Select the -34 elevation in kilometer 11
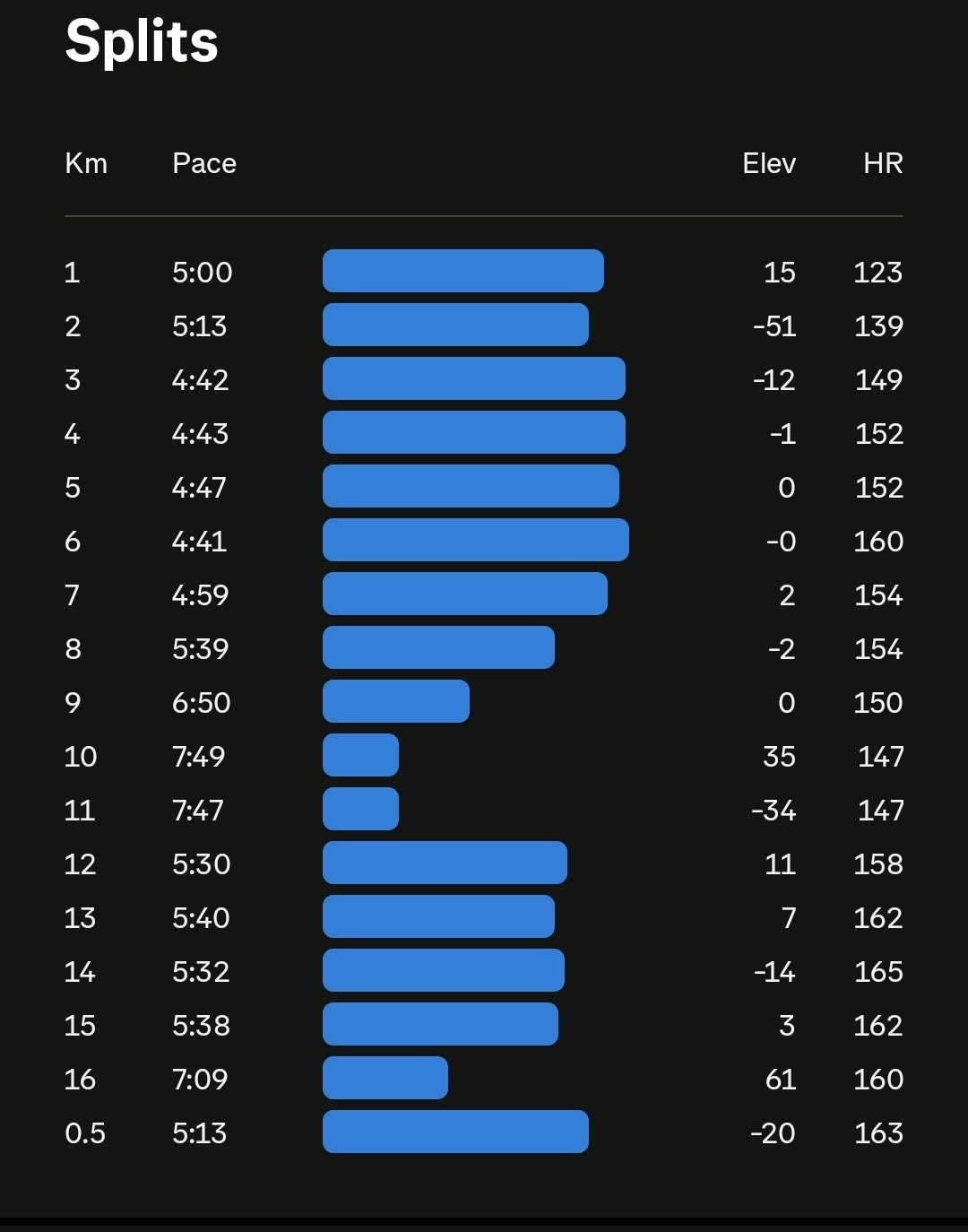Viewport: 968px width, 1232px height. pyautogui.click(x=774, y=811)
